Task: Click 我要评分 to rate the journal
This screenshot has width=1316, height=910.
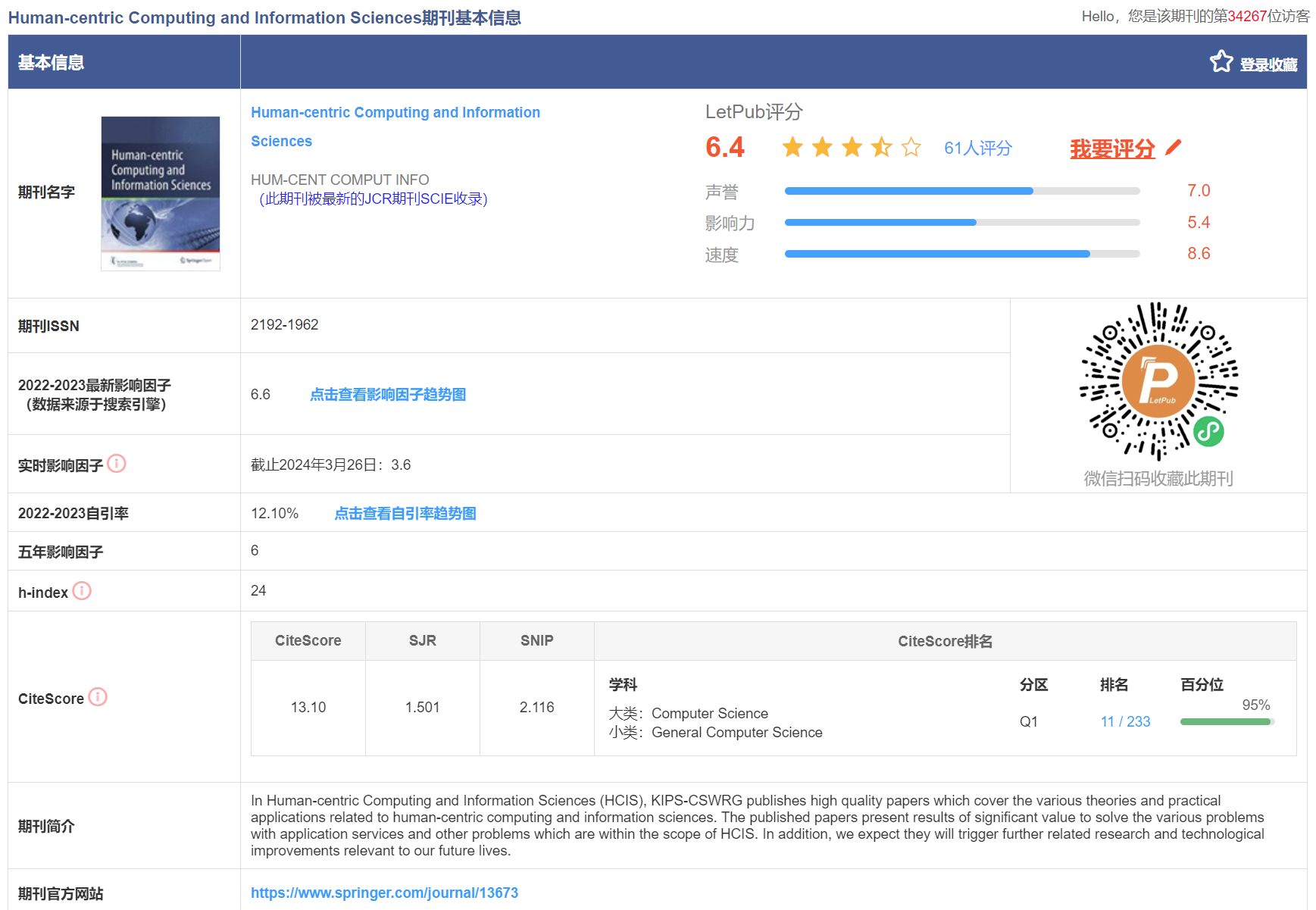Action: coord(1112,149)
